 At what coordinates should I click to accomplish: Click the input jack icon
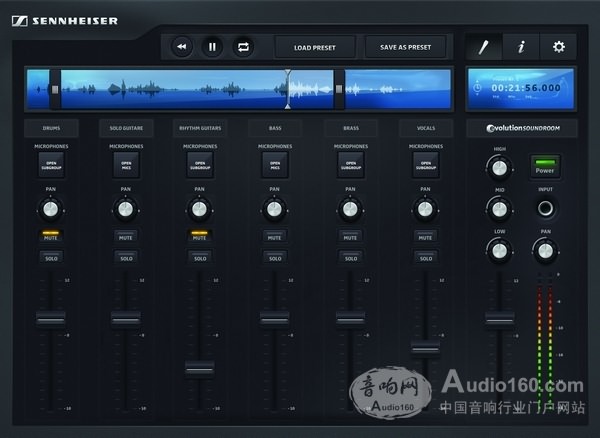tap(546, 209)
